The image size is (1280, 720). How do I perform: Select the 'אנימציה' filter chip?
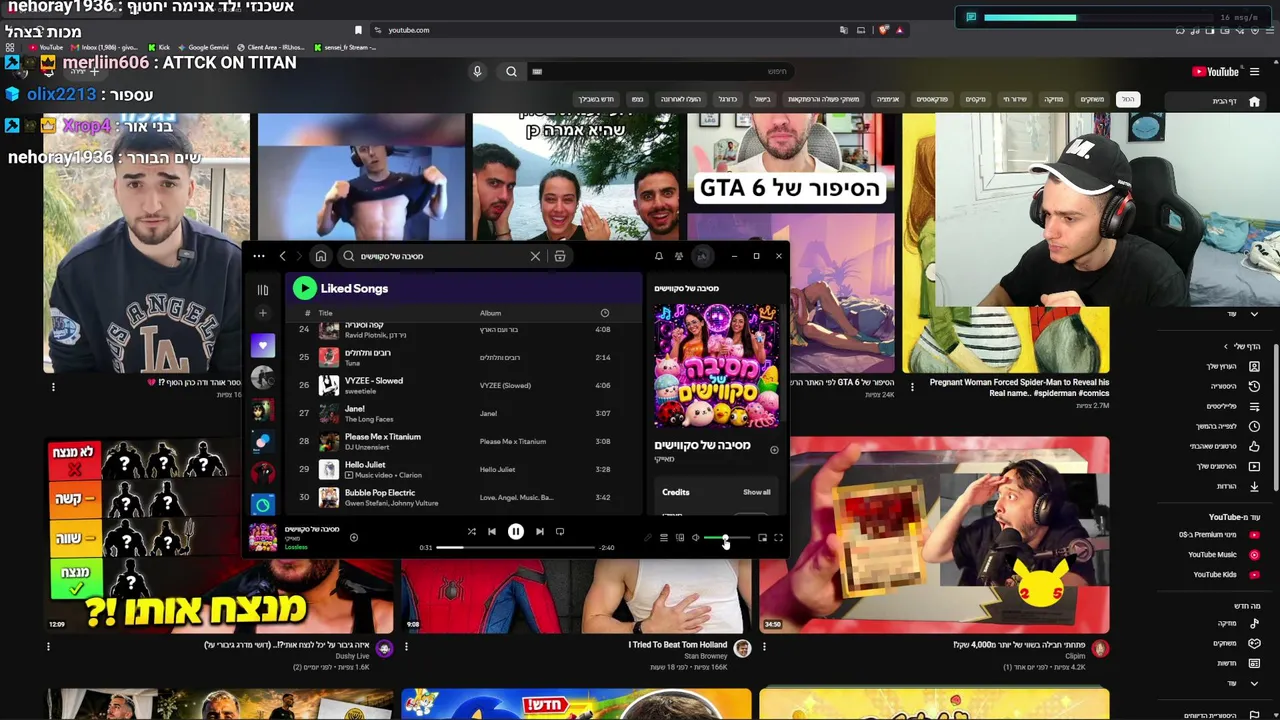click(888, 99)
